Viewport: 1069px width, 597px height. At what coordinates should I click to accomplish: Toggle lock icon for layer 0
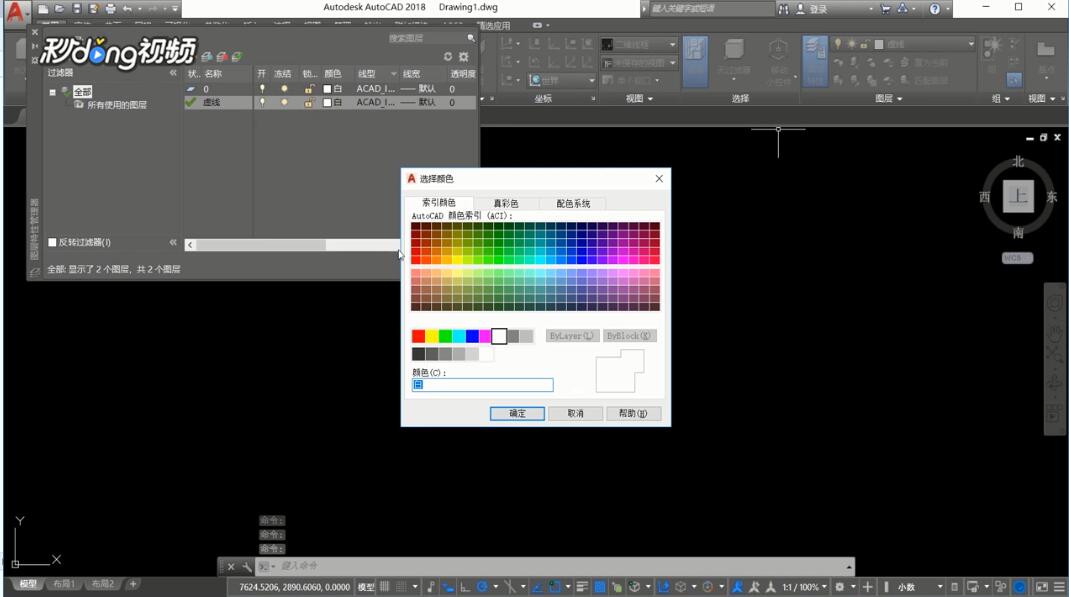coord(309,89)
